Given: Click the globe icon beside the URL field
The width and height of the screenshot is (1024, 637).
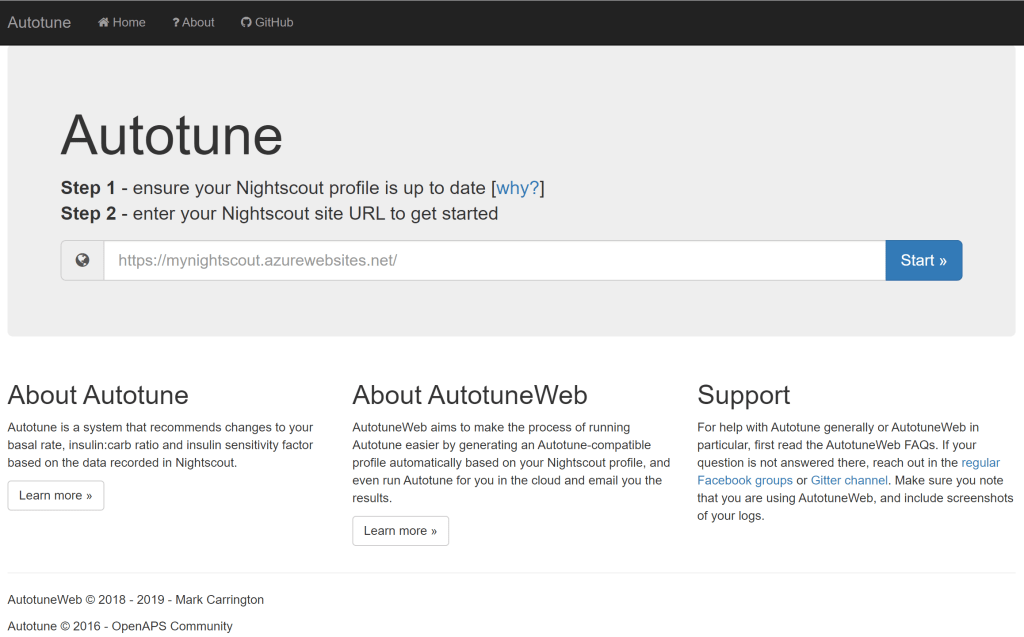Looking at the screenshot, I should tap(83, 260).
